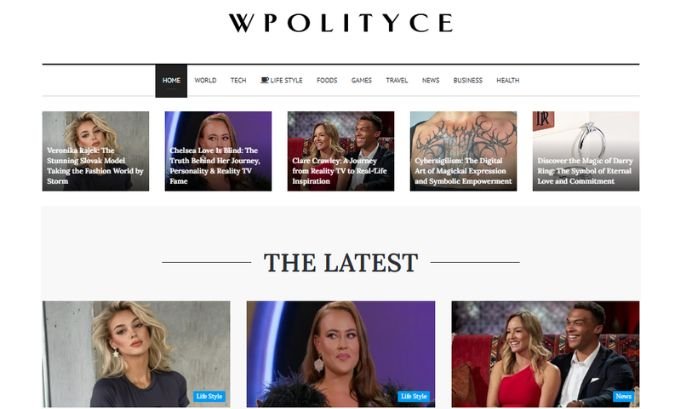Open the latest post image of couple laughing
Image resolution: width=680 pixels, height=409 pixels.
click(x=545, y=354)
